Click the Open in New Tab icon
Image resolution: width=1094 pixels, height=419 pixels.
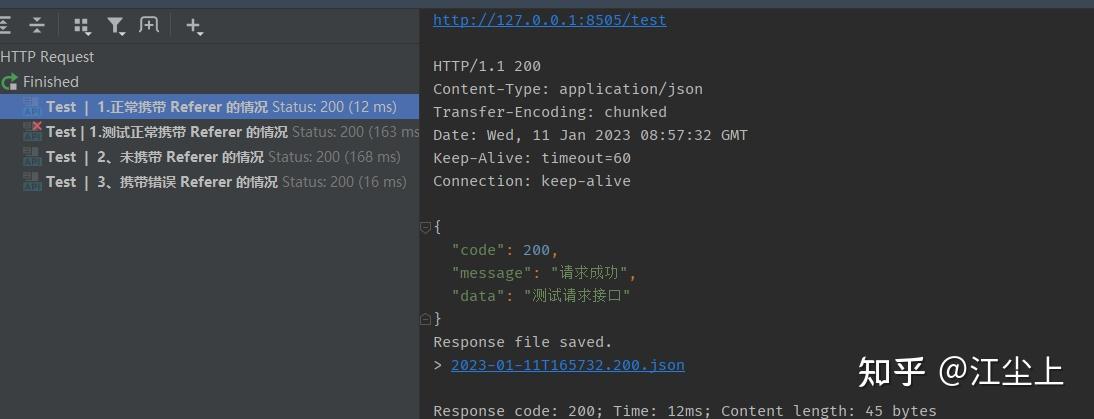tap(149, 26)
